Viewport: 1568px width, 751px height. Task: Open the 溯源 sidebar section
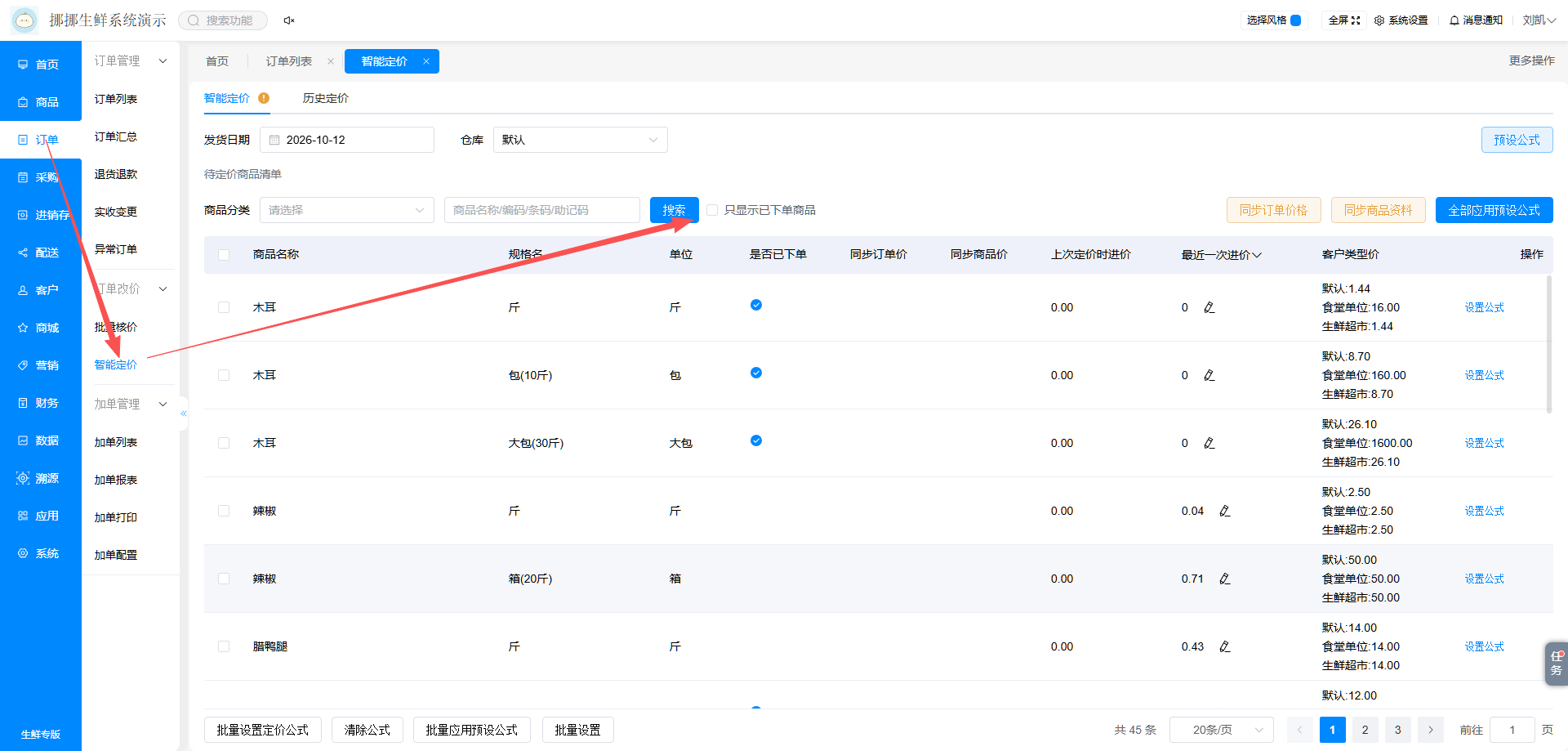click(40, 478)
